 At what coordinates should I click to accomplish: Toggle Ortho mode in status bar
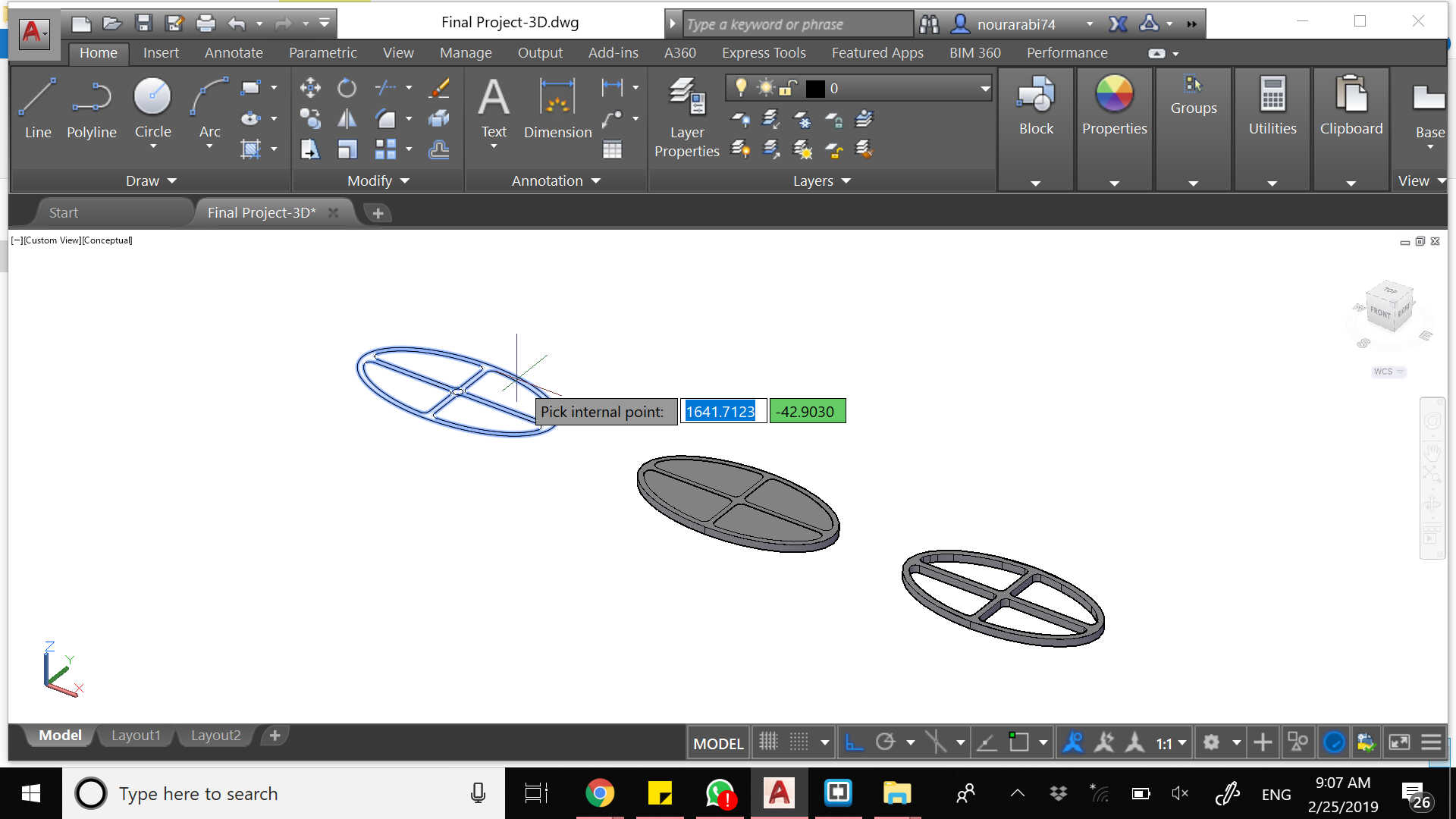coord(854,742)
